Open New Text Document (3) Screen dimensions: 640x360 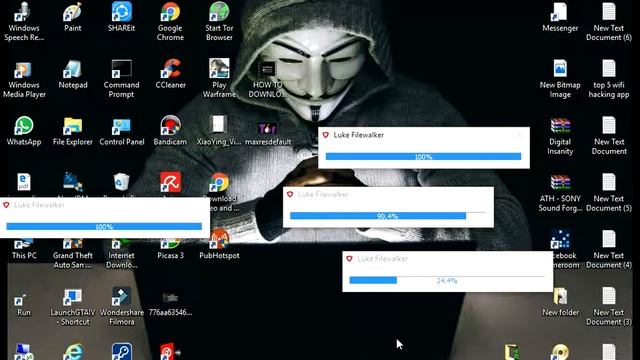coord(609,306)
